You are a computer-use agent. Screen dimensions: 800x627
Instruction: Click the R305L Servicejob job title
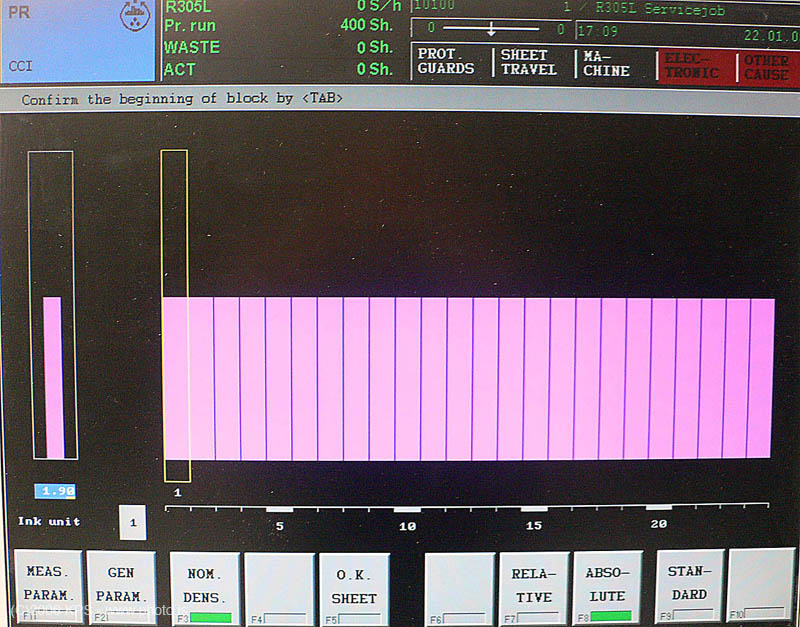(x=660, y=8)
